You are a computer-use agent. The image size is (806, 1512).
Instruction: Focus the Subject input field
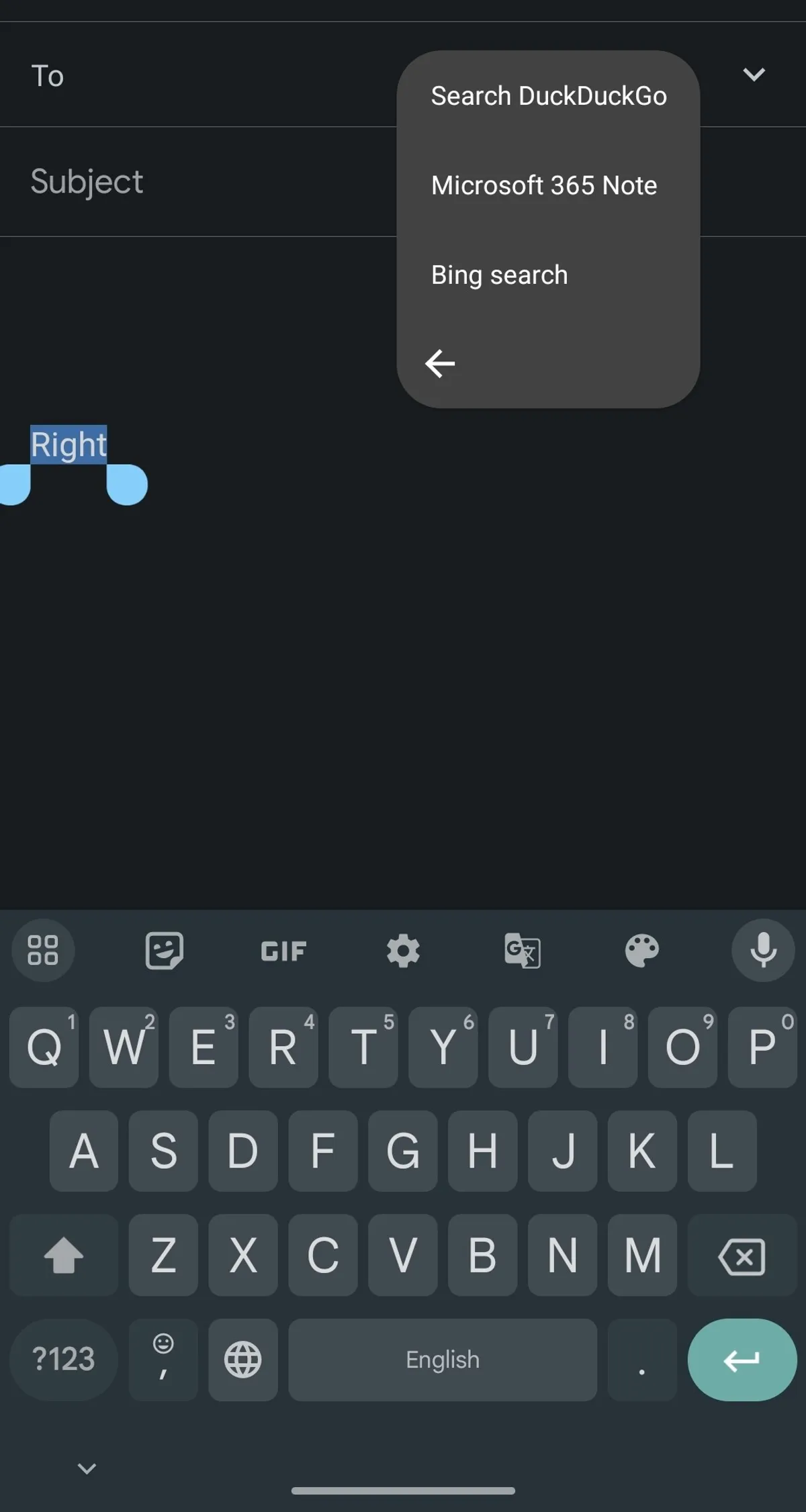pyautogui.click(x=198, y=181)
